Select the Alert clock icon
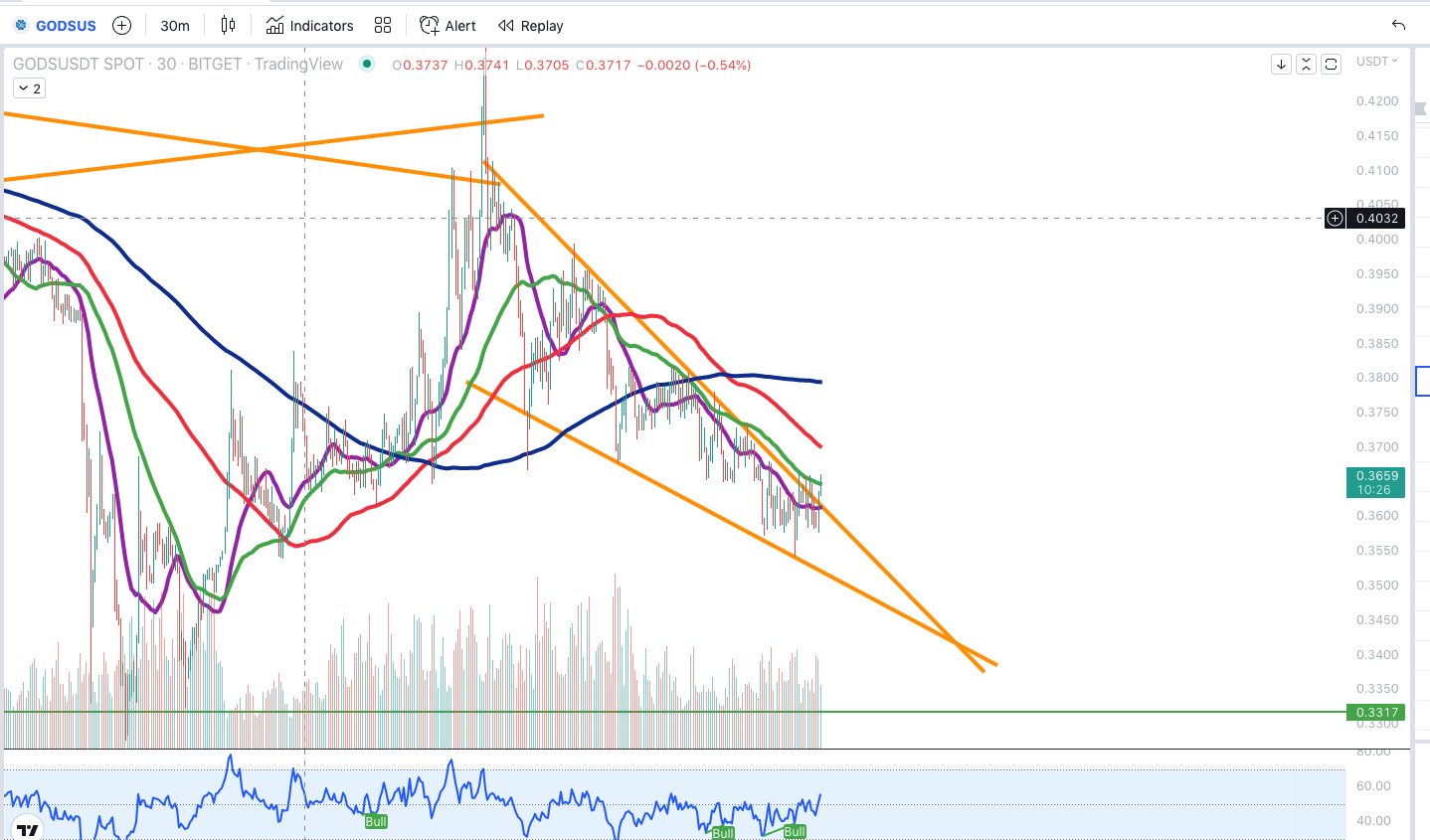 [429, 25]
